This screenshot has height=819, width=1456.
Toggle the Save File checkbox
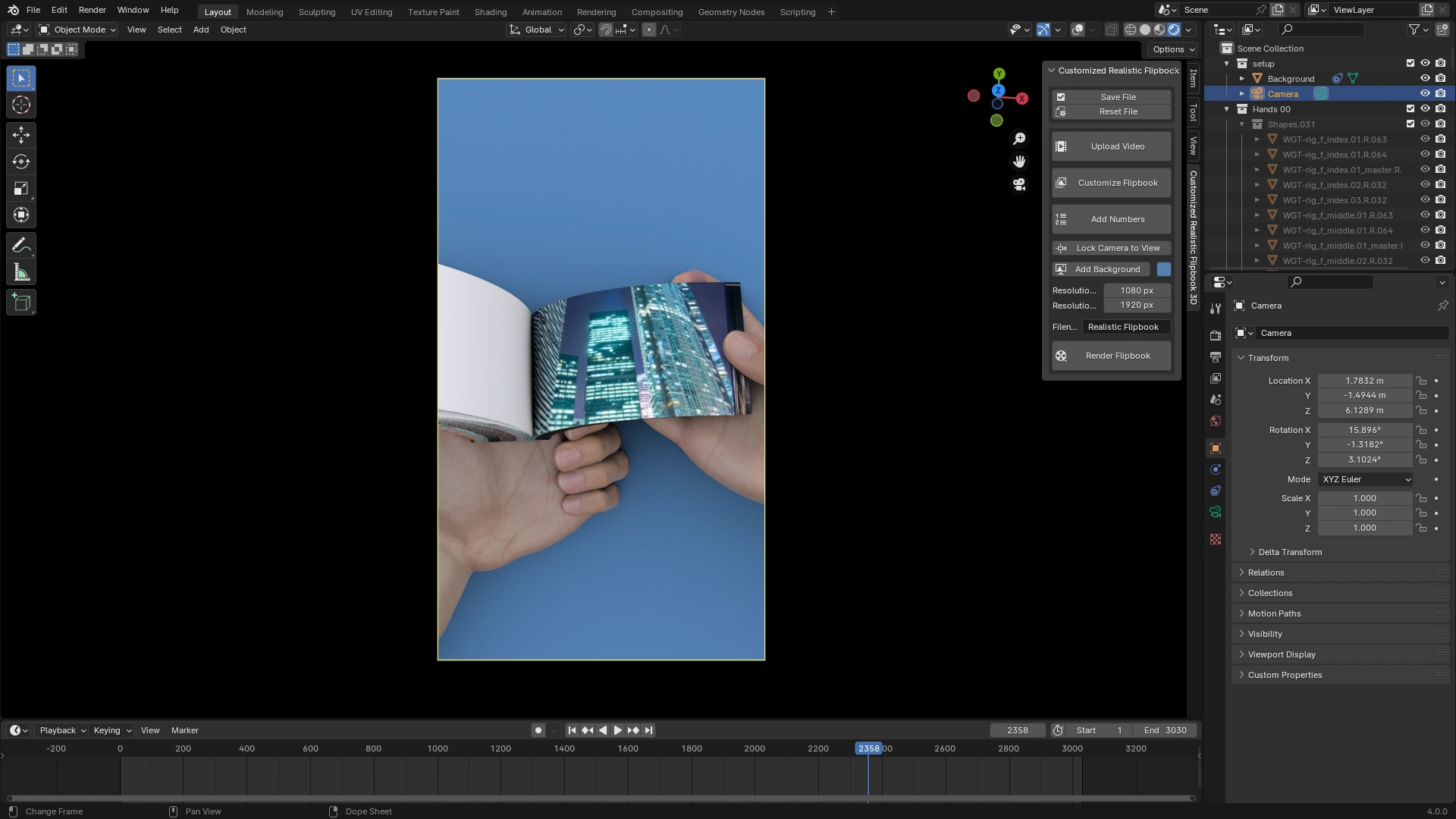[x=1061, y=97]
